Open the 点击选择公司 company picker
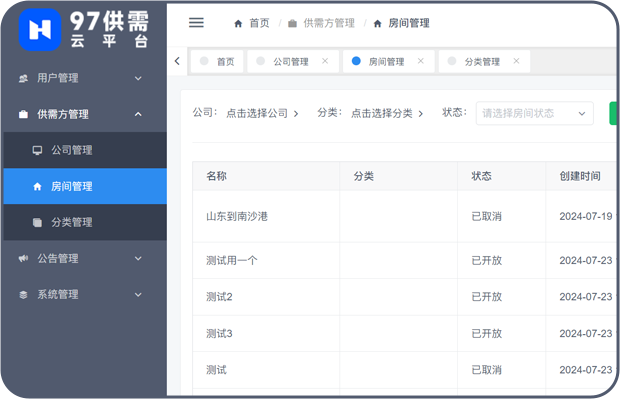The image size is (620, 399). click(262, 113)
